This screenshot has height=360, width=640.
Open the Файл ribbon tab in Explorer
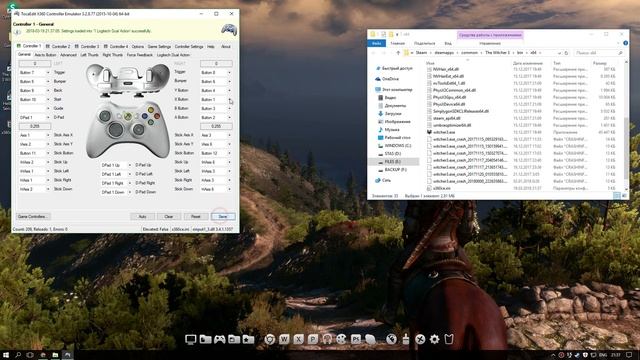click(376, 43)
